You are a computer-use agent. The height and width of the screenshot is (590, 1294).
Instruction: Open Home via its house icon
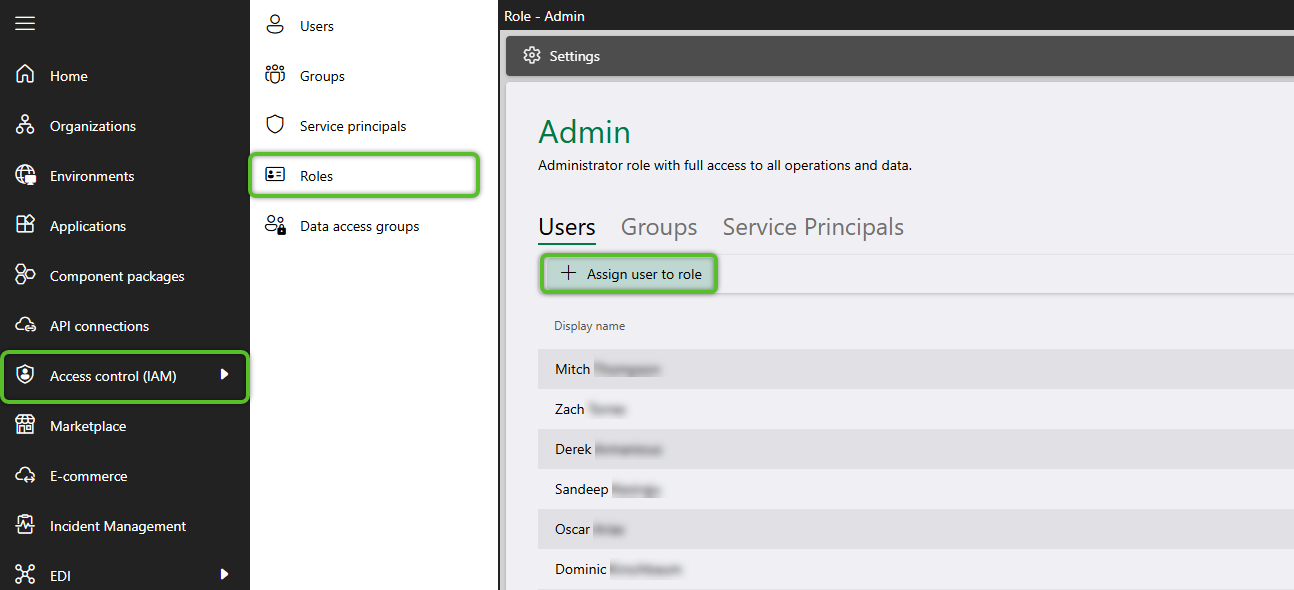pos(25,75)
